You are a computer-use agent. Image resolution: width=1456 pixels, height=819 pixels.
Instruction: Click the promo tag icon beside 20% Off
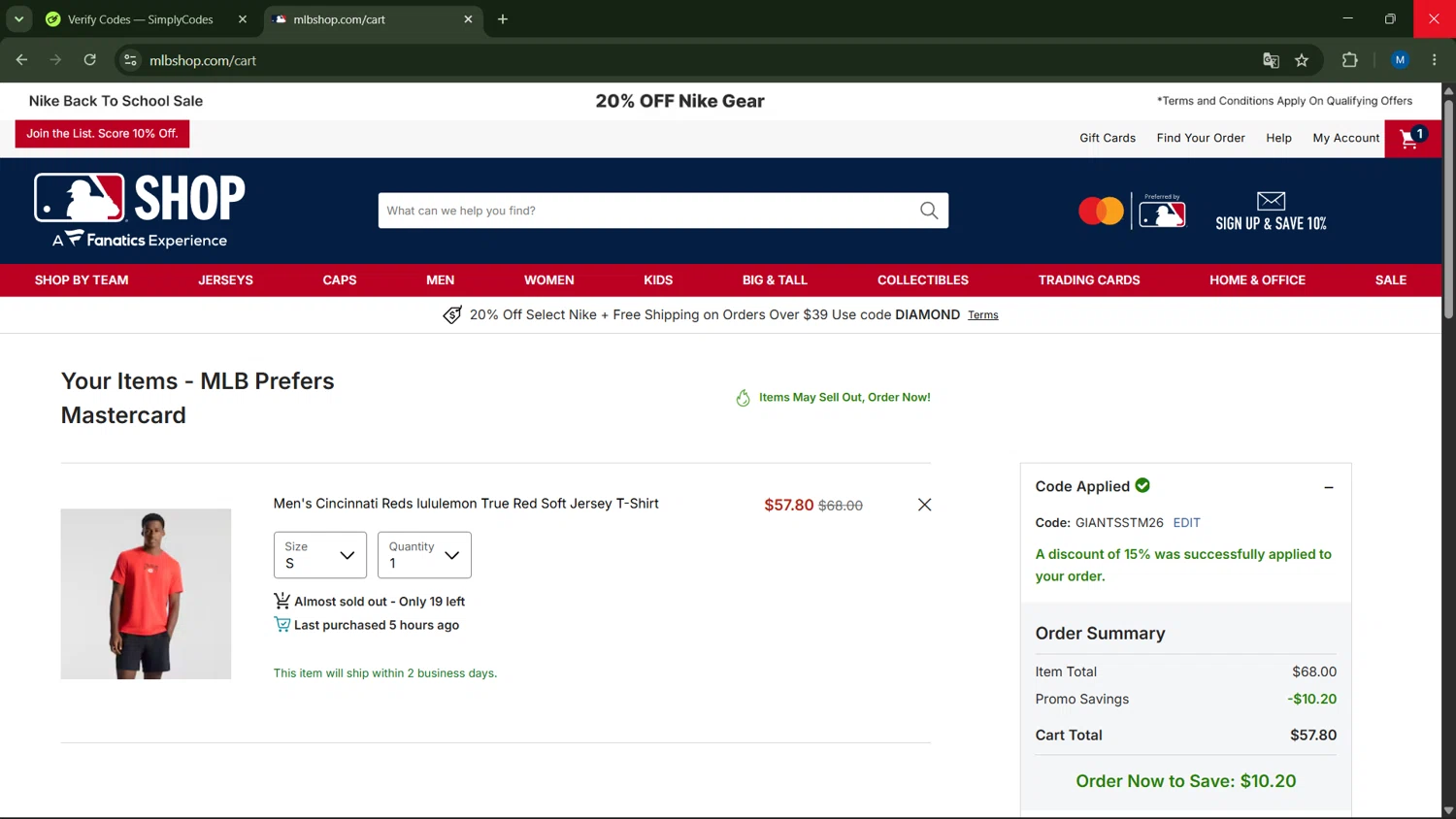pos(452,315)
